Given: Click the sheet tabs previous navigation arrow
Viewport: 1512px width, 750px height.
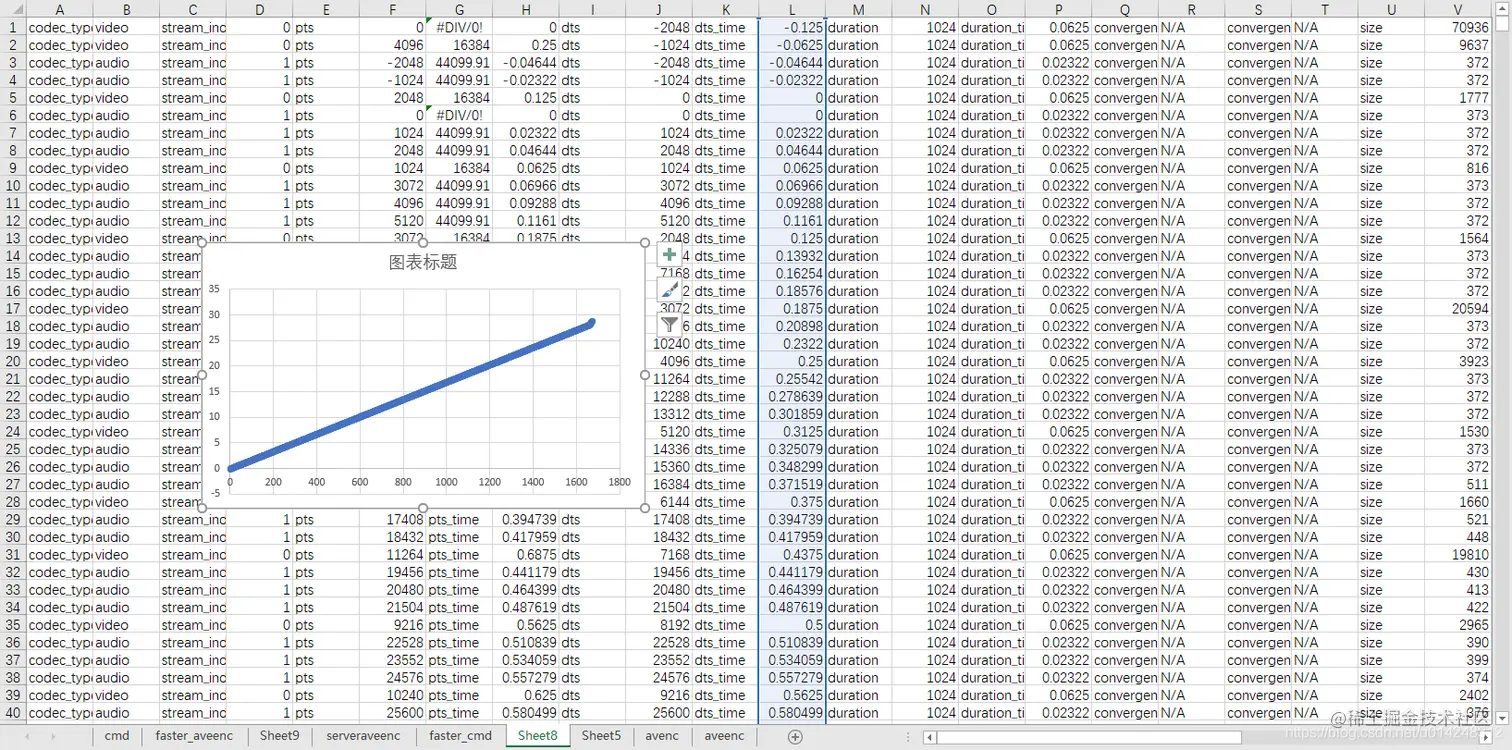Looking at the screenshot, I should pyautogui.click(x=26, y=736).
